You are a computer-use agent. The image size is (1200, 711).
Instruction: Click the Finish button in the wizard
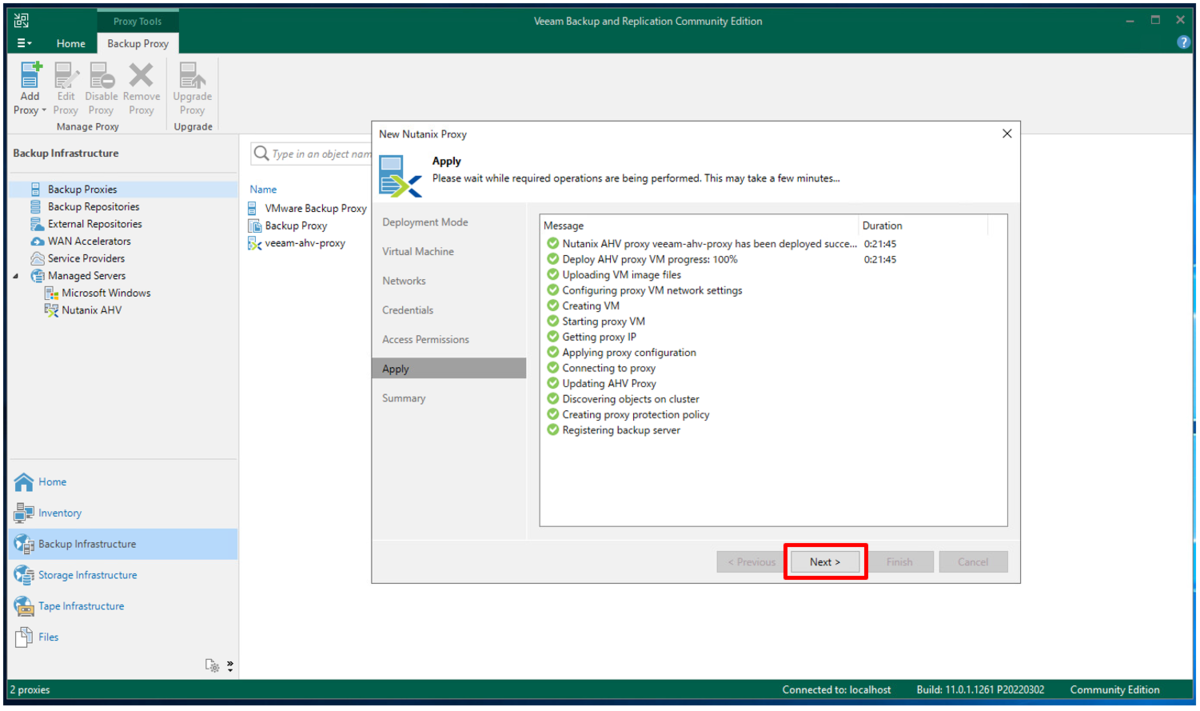(899, 562)
